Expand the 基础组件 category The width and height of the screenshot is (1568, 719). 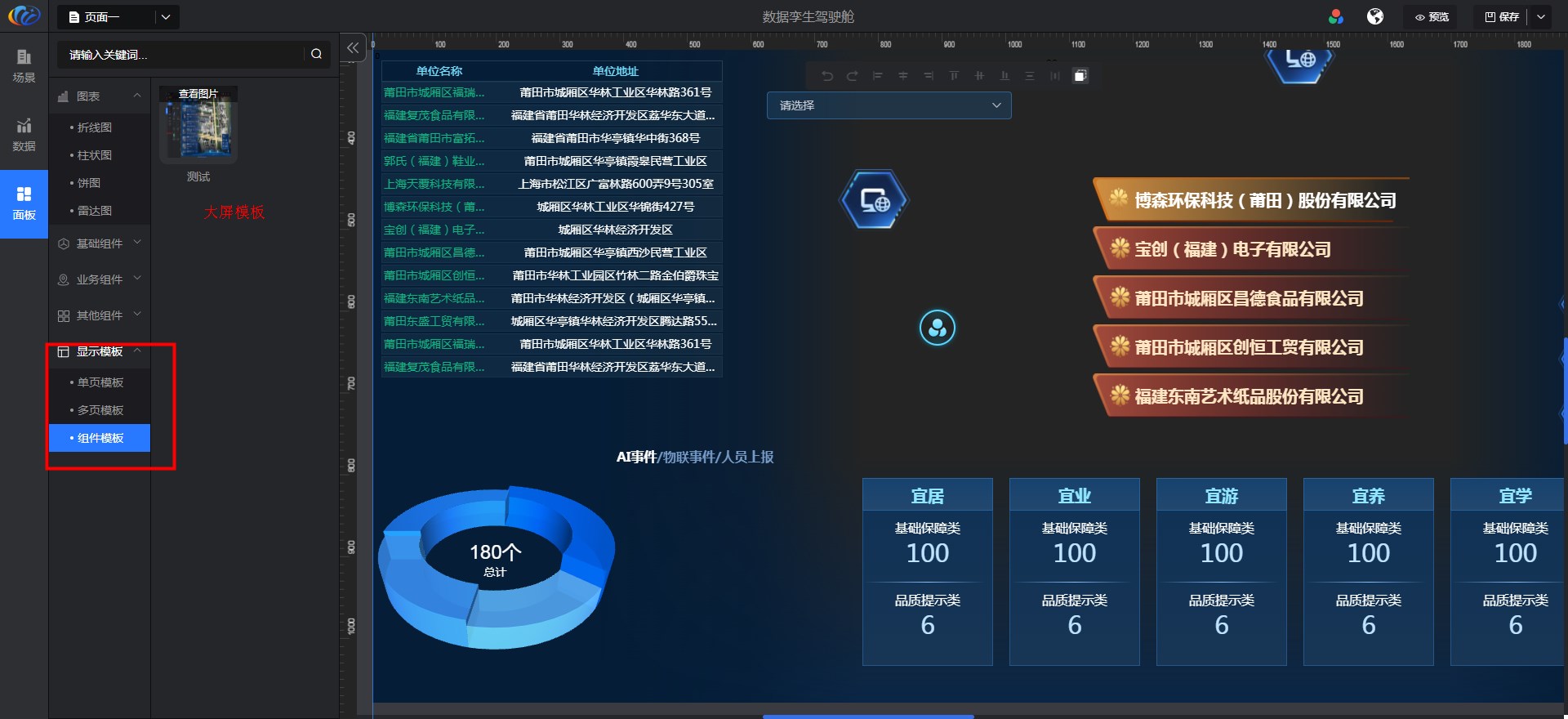[x=100, y=243]
